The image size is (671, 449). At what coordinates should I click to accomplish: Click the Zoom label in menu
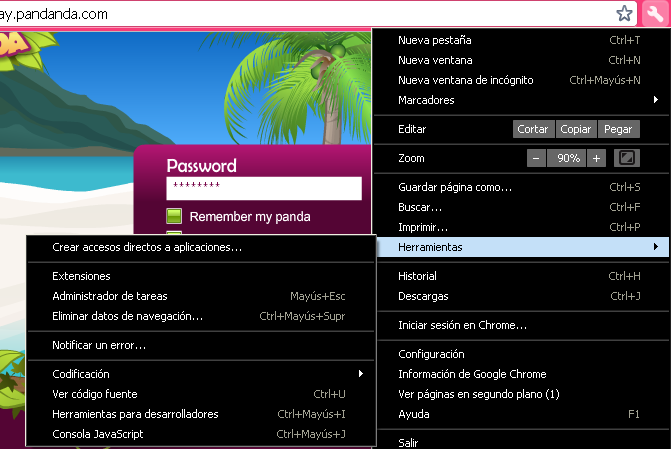pos(411,158)
